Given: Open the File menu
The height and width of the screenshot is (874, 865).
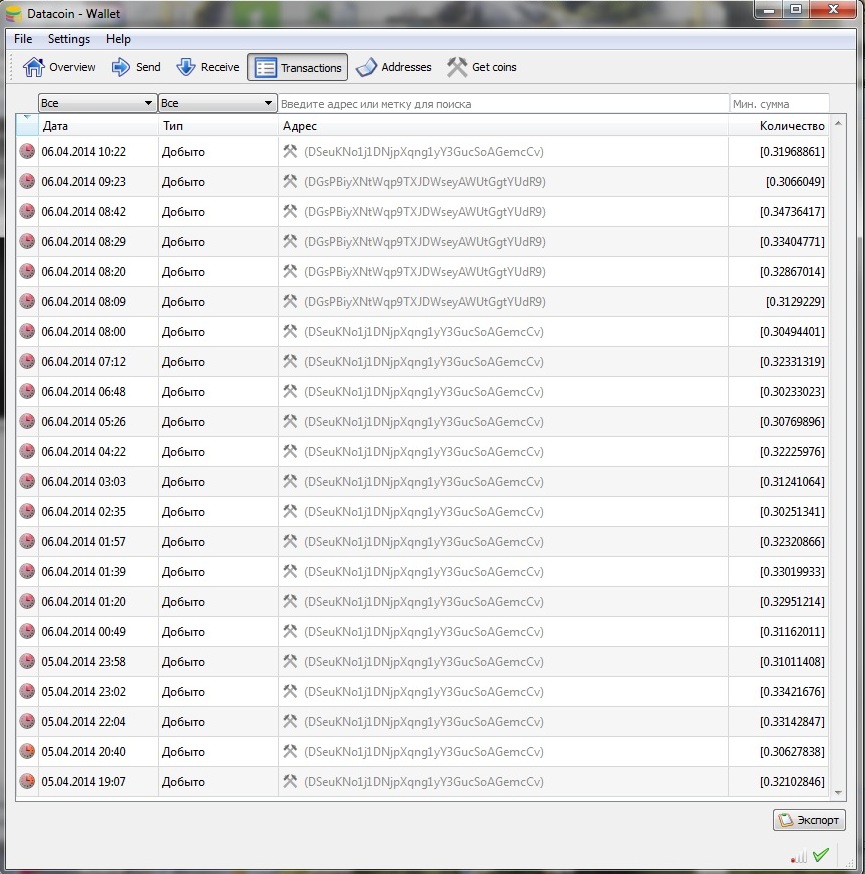Looking at the screenshot, I should [23, 39].
